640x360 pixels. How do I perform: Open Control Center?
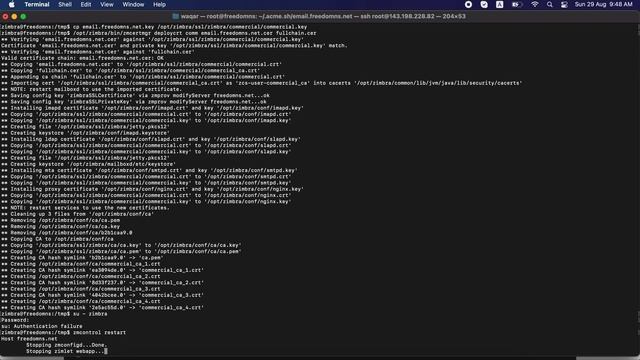point(564,4)
